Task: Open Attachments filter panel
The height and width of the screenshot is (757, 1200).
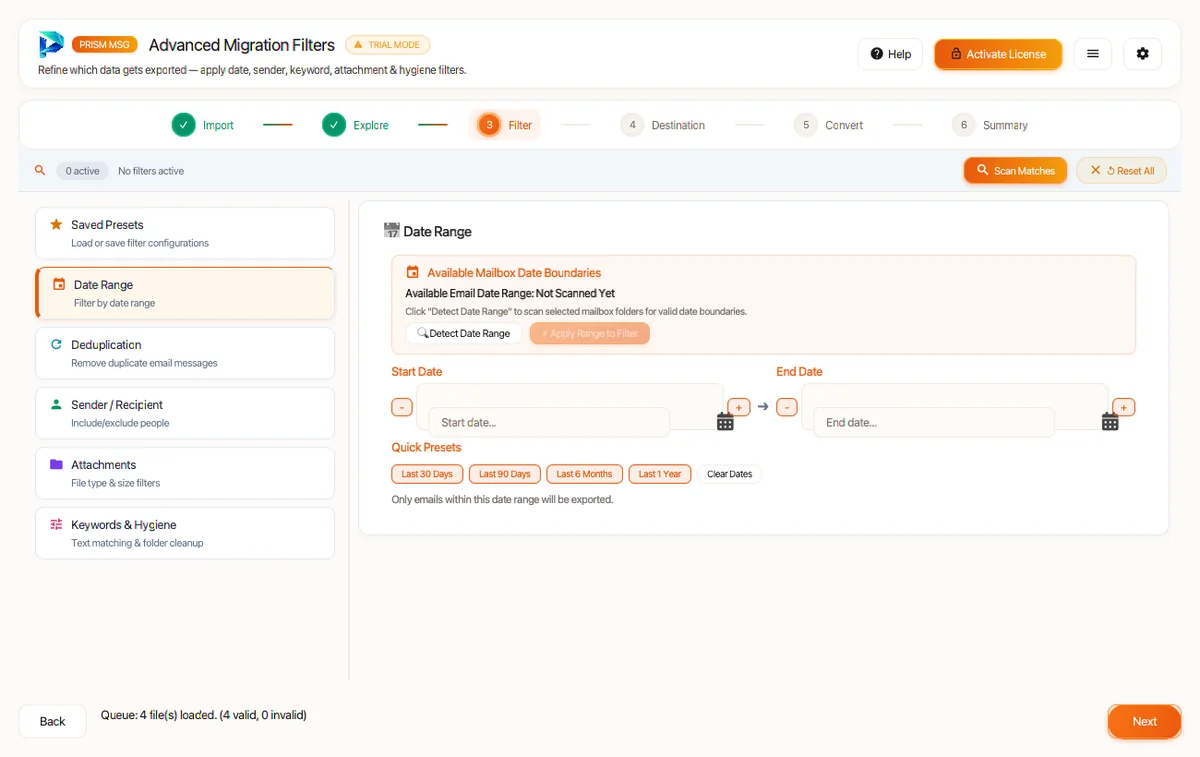Action: pos(185,473)
